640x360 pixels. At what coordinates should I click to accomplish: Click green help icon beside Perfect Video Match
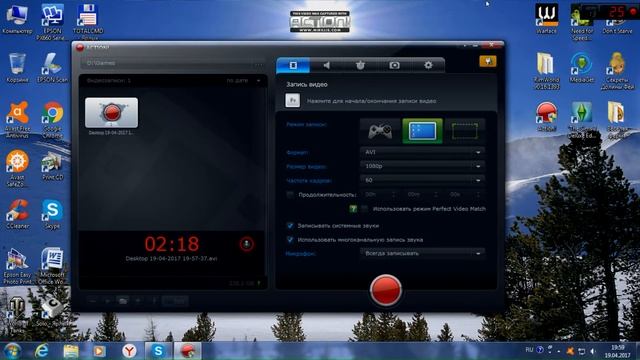click(353, 209)
